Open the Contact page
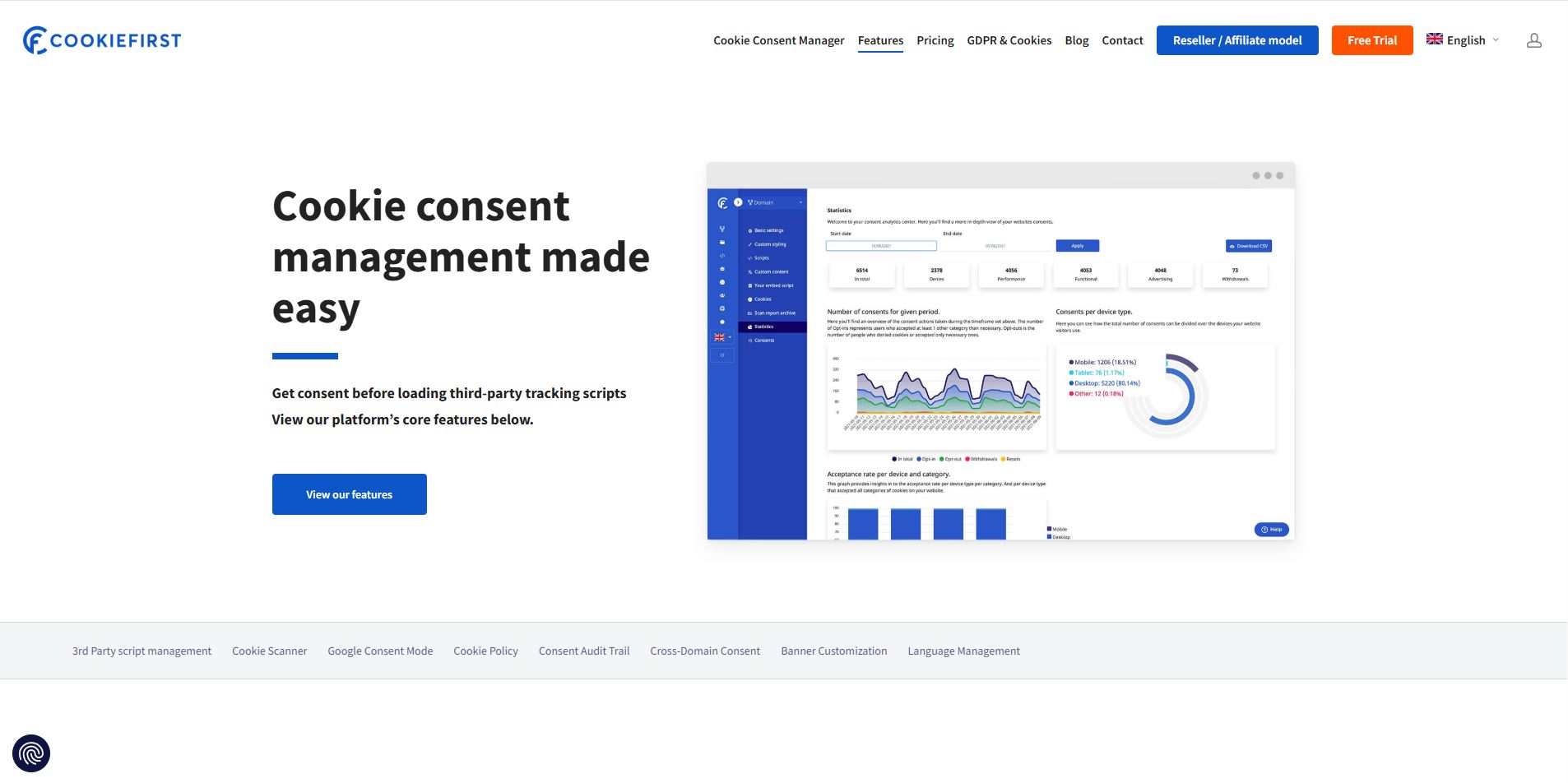This screenshot has width=1568, height=783. [x=1122, y=40]
